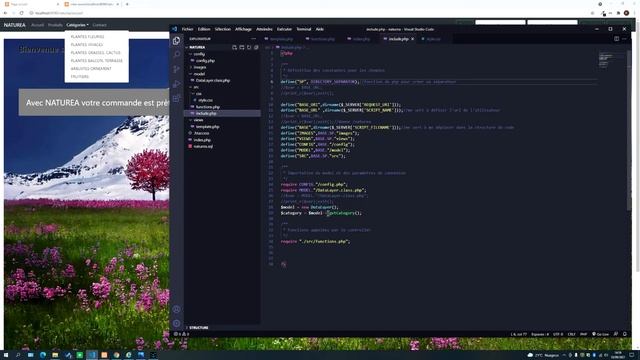Viewport: 640px width, 360px height.
Task: Click notifications bell in VS Code status bar
Action: point(624,334)
